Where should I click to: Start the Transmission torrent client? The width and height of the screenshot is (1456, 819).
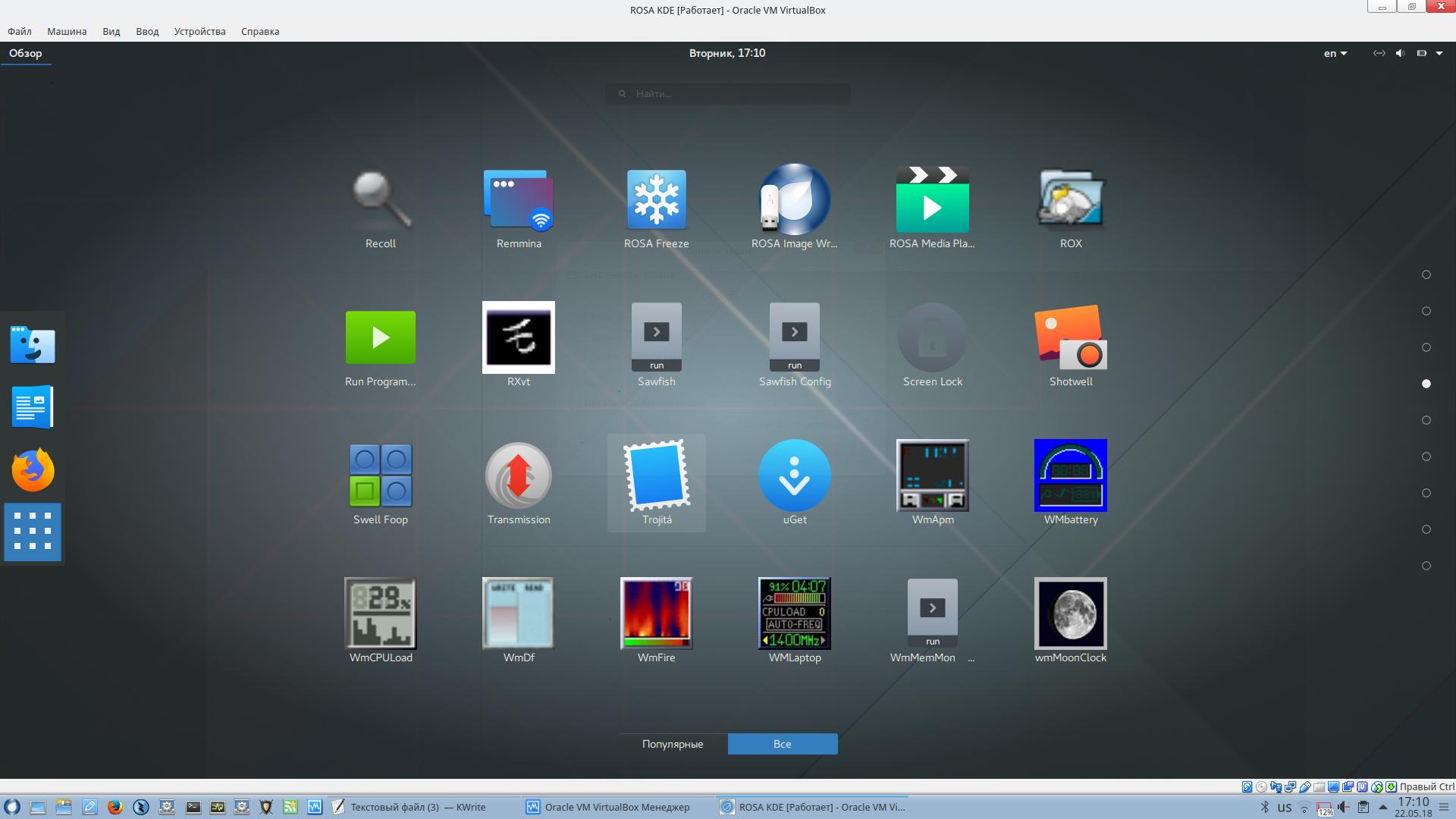coord(519,476)
